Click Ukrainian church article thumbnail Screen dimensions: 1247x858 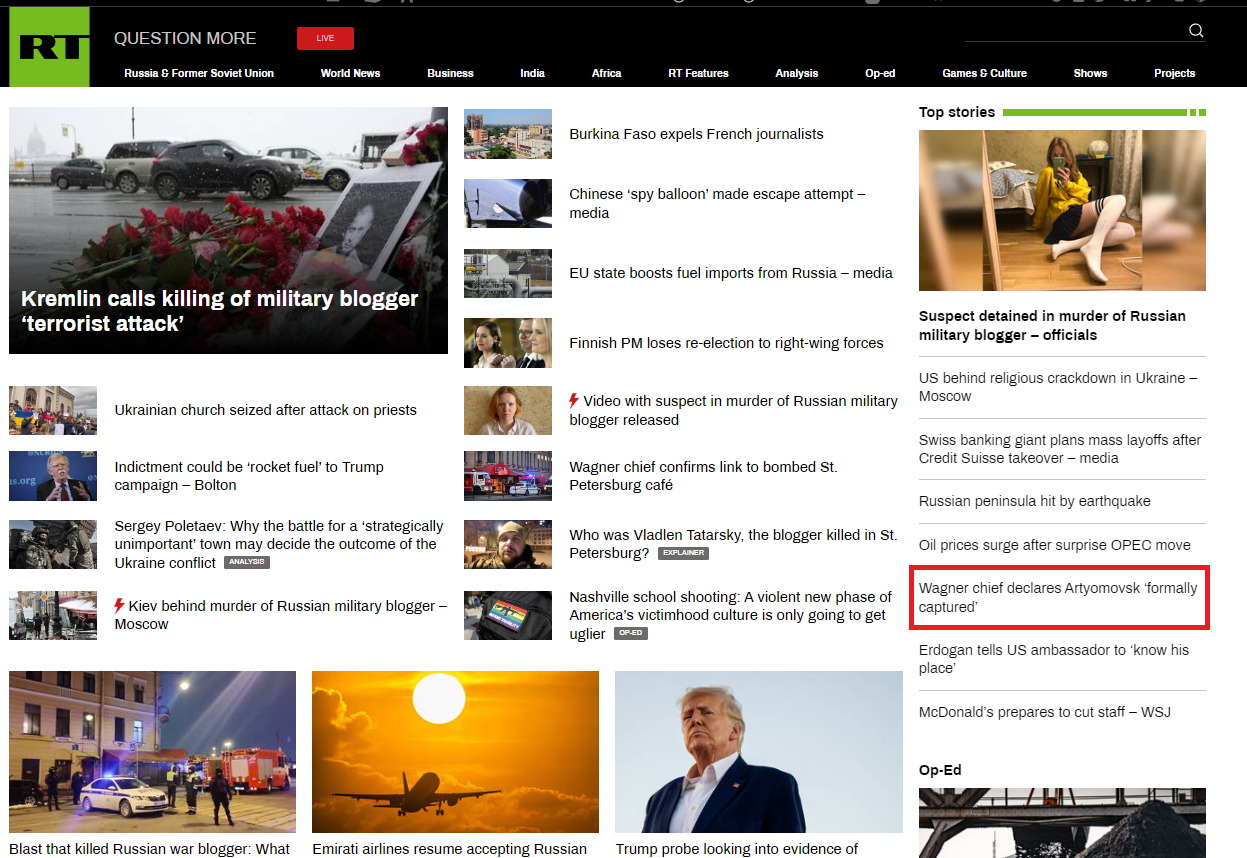pos(53,410)
